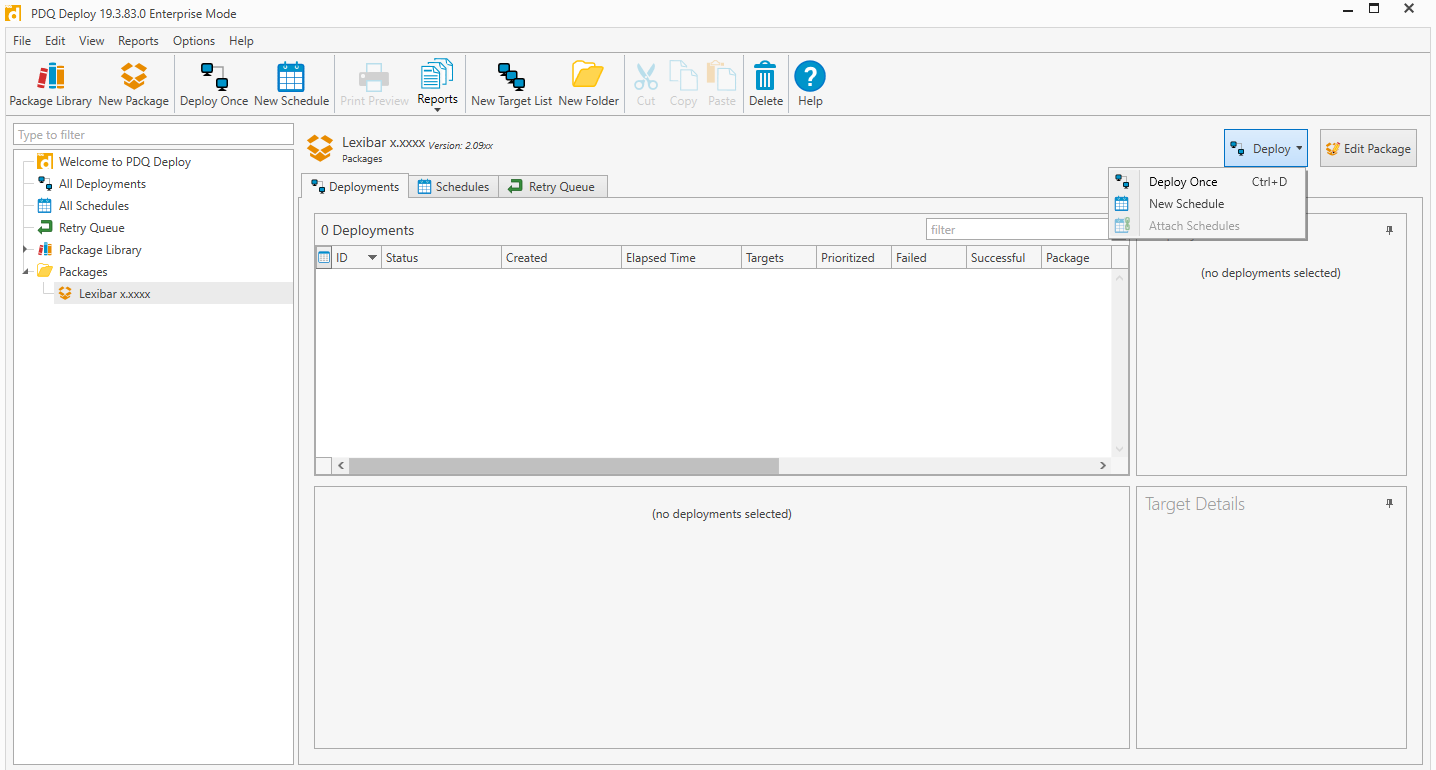The width and height of the screenshot is (1436, 770).
Task: Click the deployments grid horizontal scrollbar
Action: 564,466
